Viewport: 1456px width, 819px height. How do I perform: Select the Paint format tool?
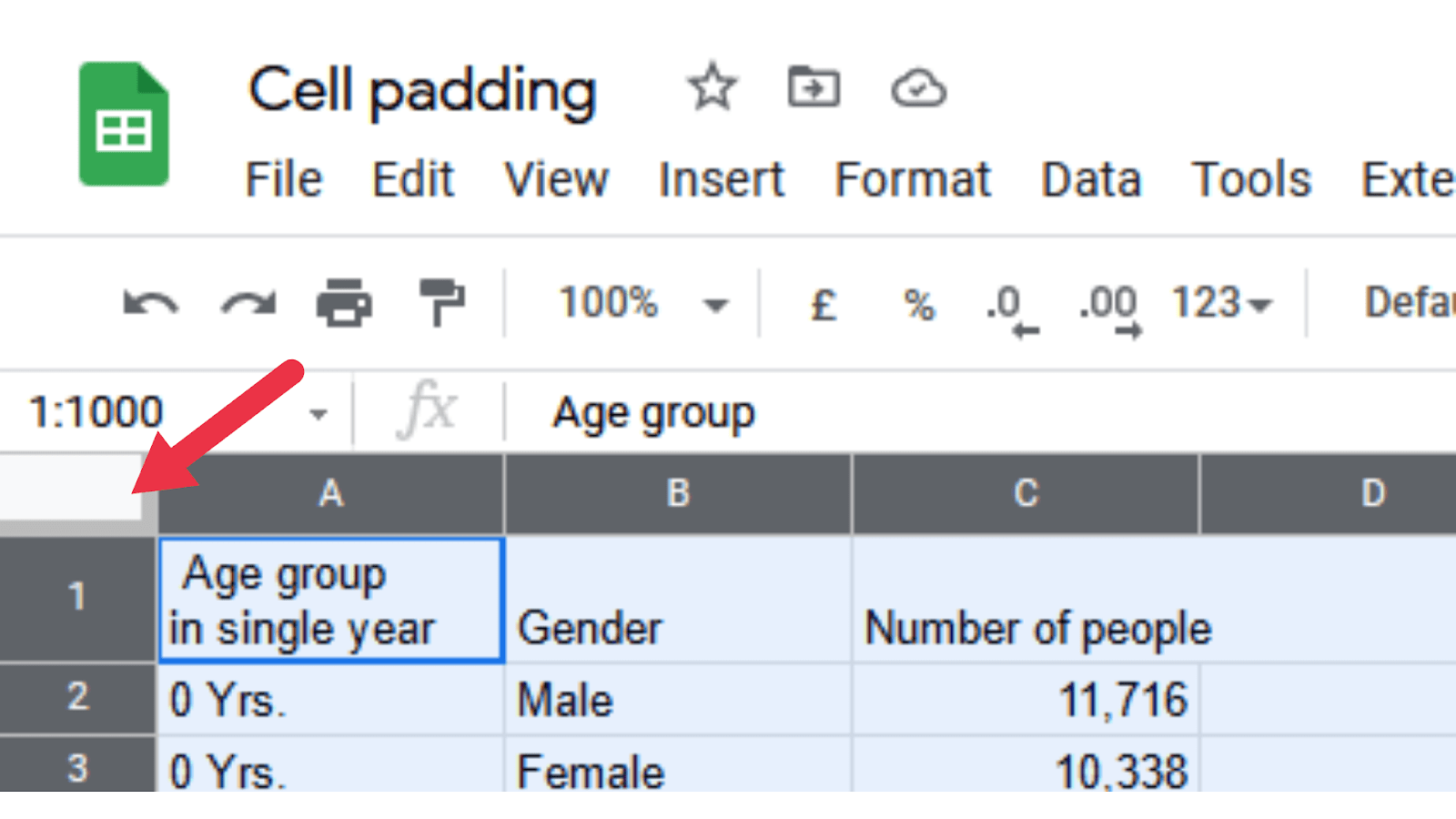443,304
